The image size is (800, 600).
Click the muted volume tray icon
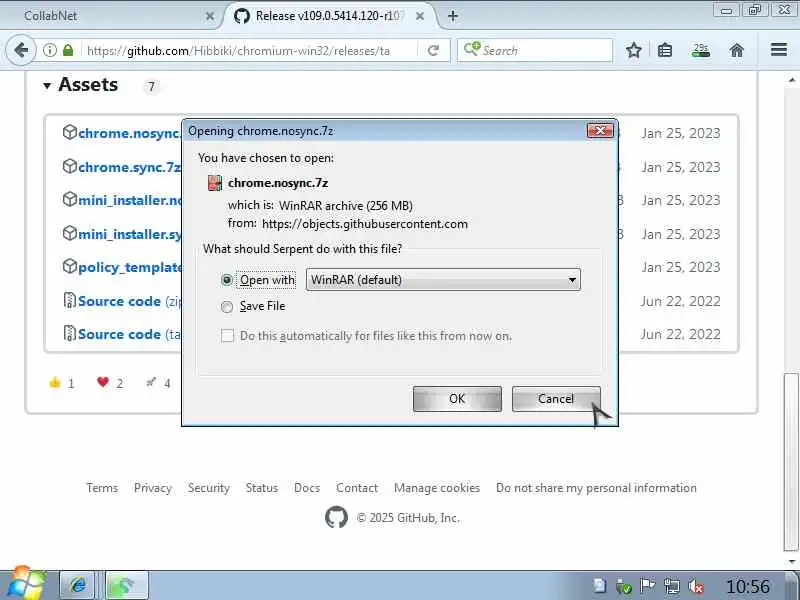pyautogui.click(x=696, y=586)
